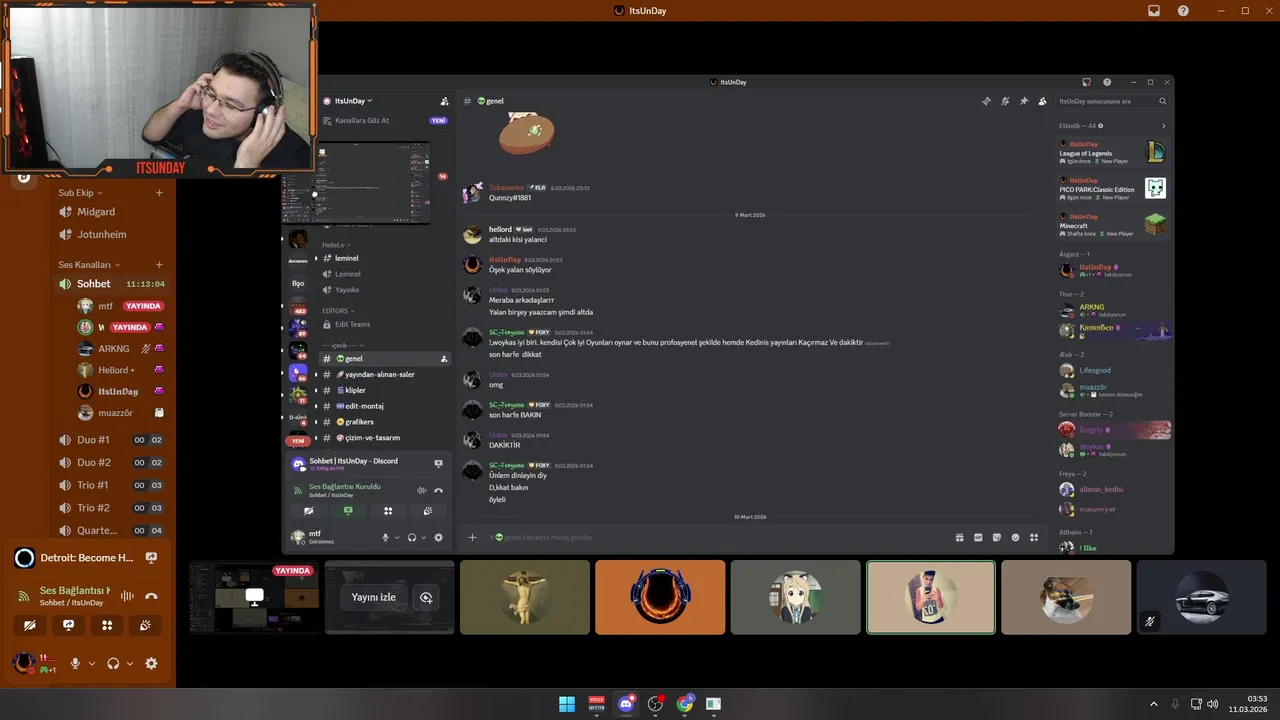Image resolution: width=1280 pixels, height=720 pixels.
Task: Open the Windows Start button
Action: 567,704
